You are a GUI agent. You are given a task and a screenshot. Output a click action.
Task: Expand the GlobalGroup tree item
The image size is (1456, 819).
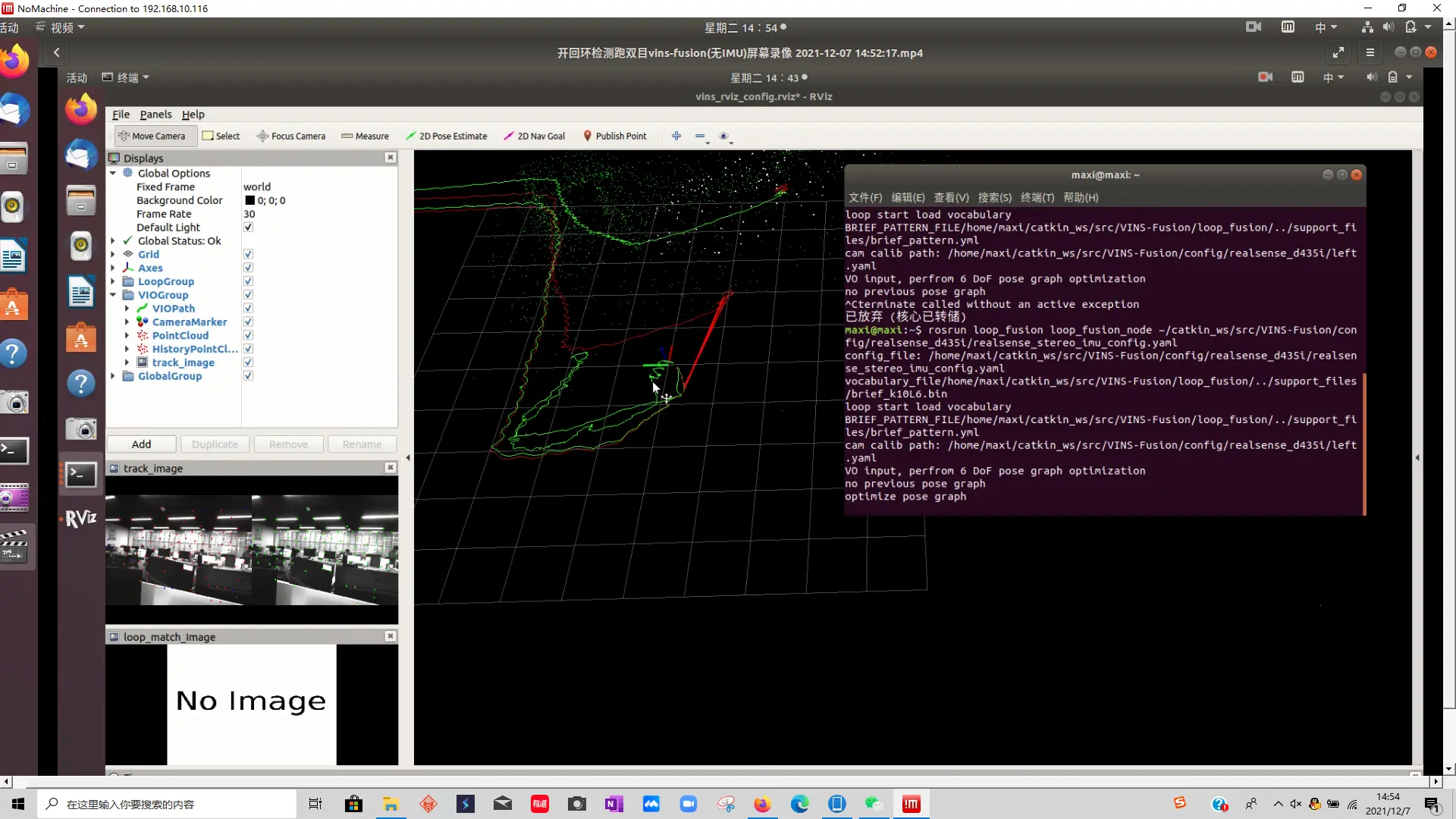tap(113, 376)
